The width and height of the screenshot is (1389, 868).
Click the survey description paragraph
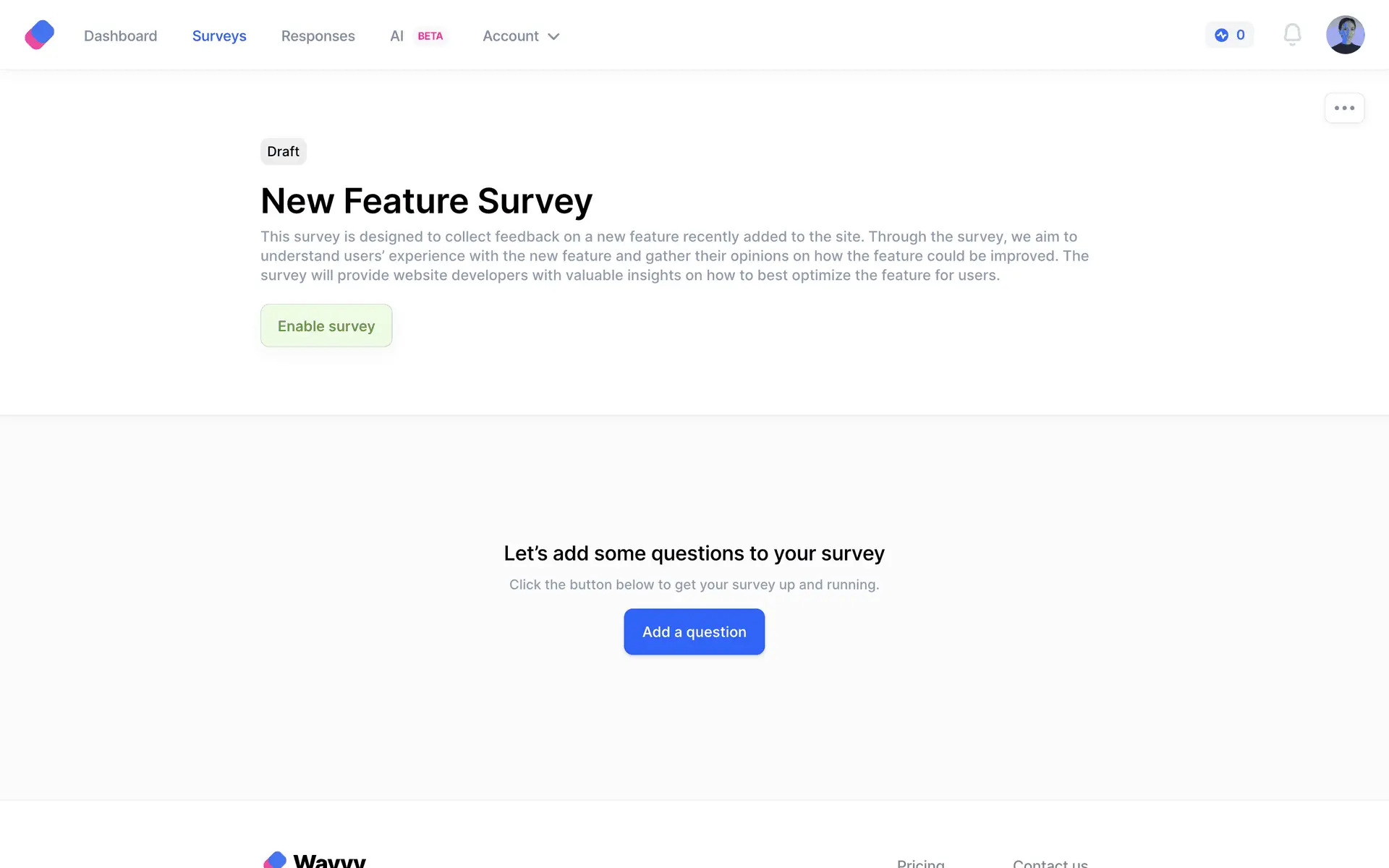[674, 256]
